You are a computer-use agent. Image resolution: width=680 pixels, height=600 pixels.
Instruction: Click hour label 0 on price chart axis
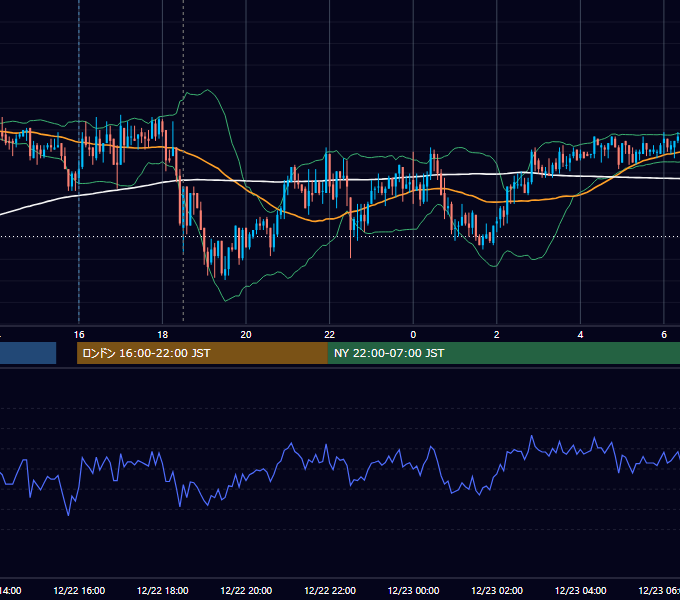pyautogui.click(x=413, y=335)
